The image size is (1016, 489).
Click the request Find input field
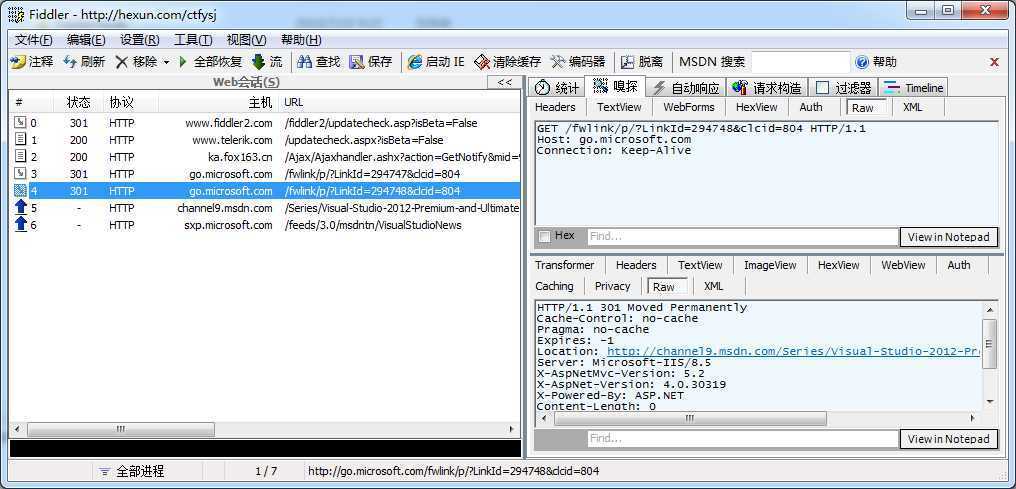[x=743, y=236]
